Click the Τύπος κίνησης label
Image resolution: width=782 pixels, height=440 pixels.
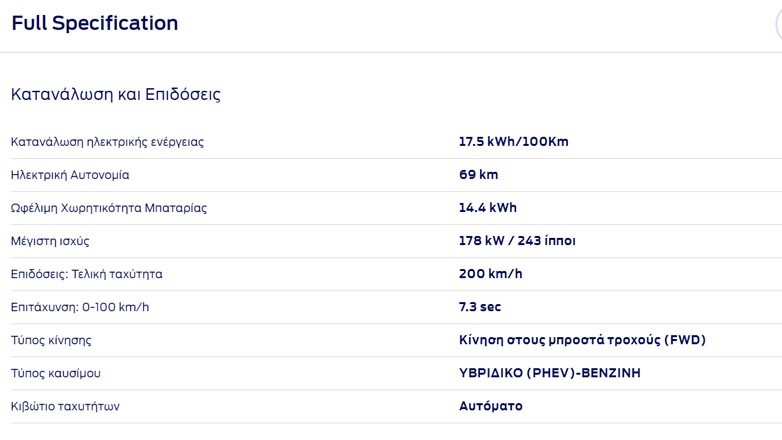pos(51,340)
